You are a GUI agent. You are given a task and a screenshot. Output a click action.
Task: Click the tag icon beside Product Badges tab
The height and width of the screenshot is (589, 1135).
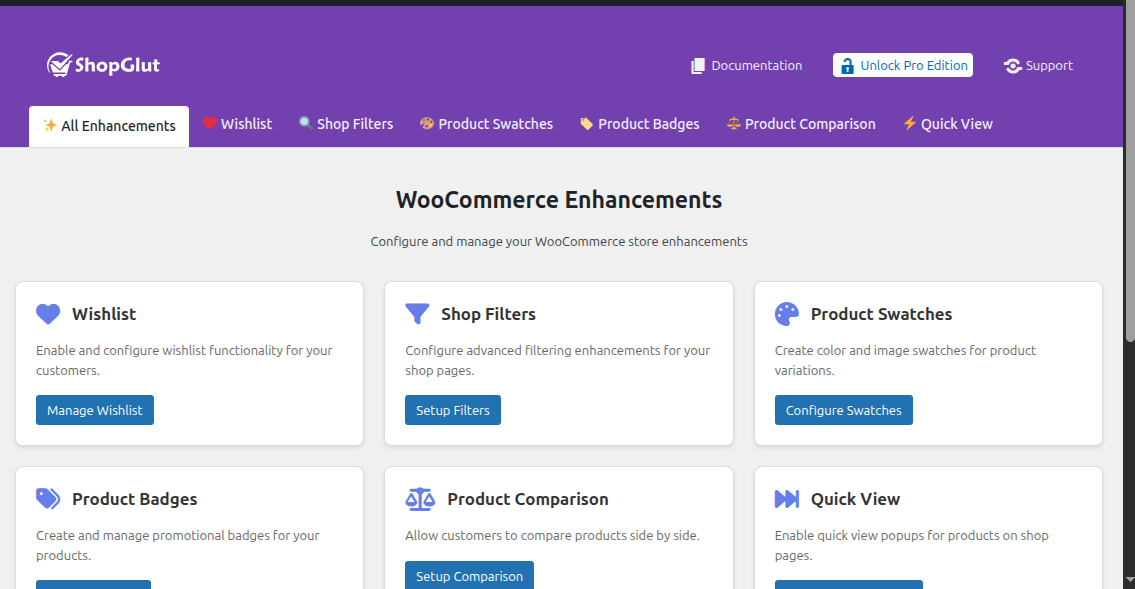[586, 124]
